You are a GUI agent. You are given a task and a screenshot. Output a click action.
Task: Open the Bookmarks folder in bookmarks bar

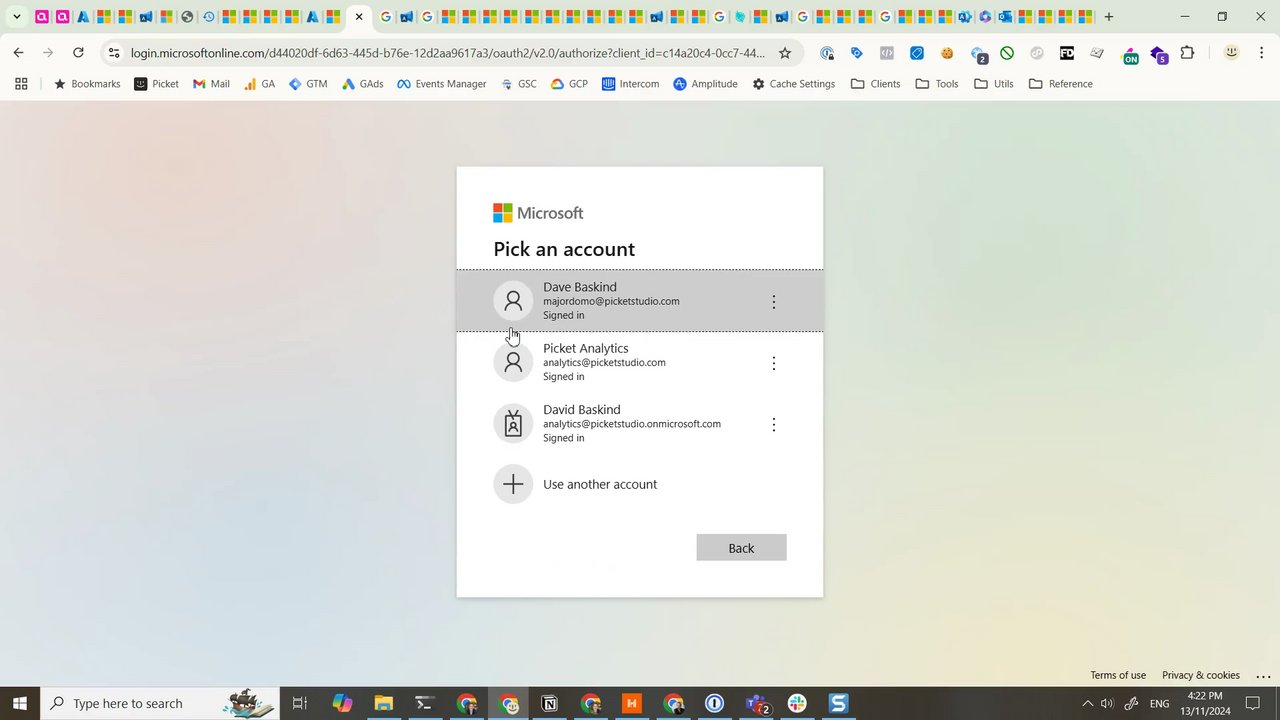[87, 84]
